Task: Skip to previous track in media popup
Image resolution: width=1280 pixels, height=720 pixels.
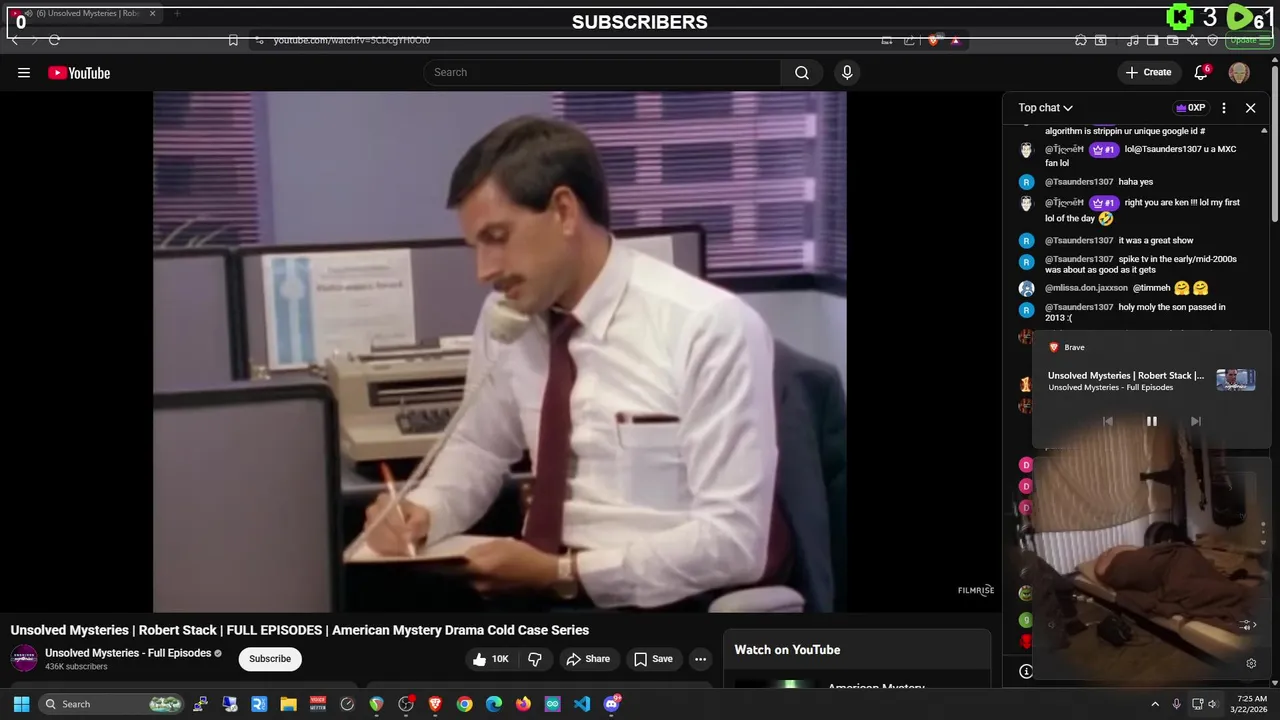Action: tap(1107, 421)
